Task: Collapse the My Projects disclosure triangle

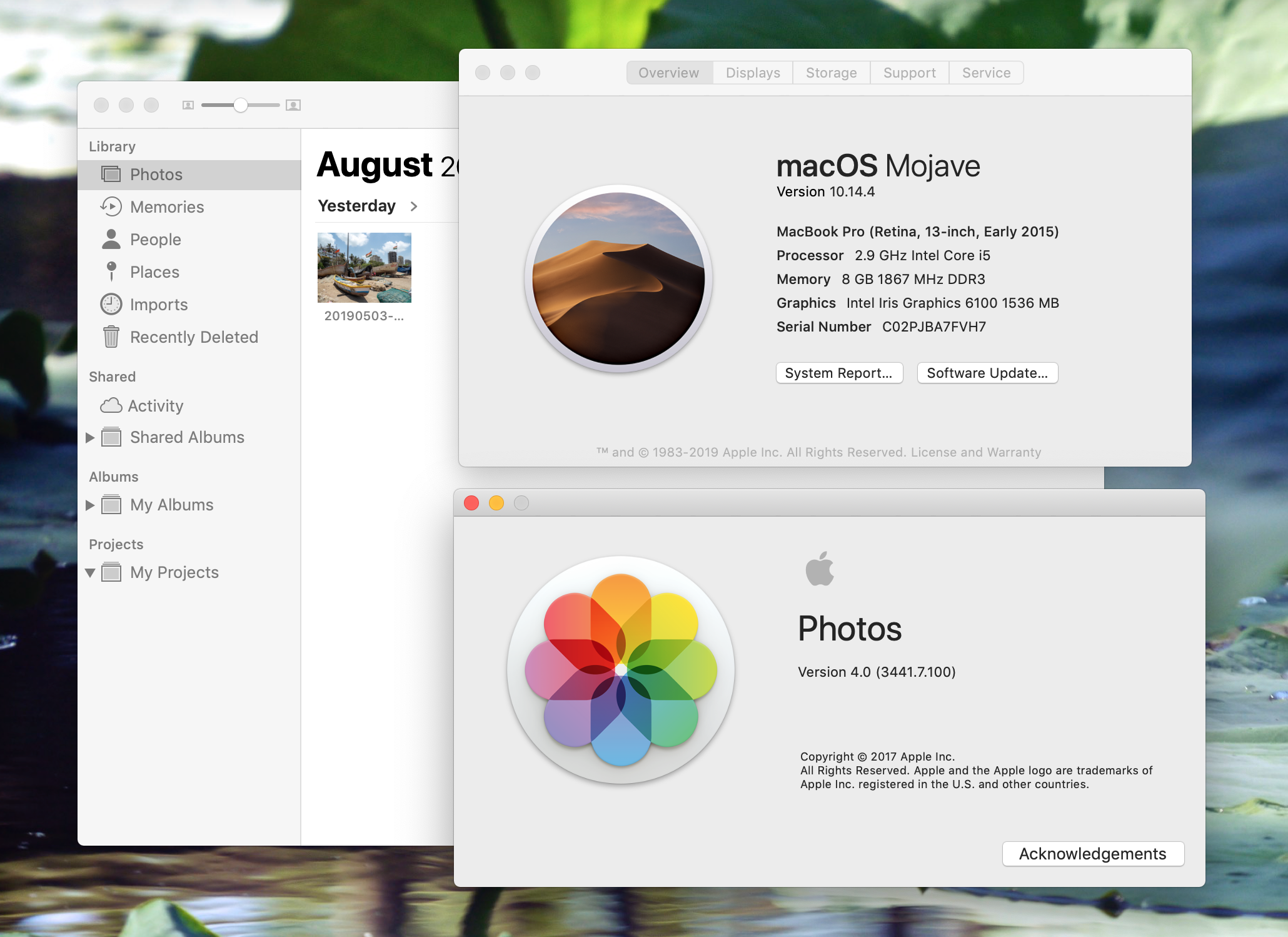Action: pyautogui.click(x=90, y=572)
